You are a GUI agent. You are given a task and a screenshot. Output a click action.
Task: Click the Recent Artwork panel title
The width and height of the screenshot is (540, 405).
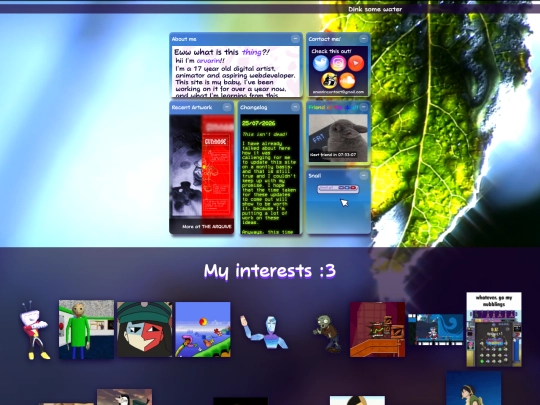192,107
